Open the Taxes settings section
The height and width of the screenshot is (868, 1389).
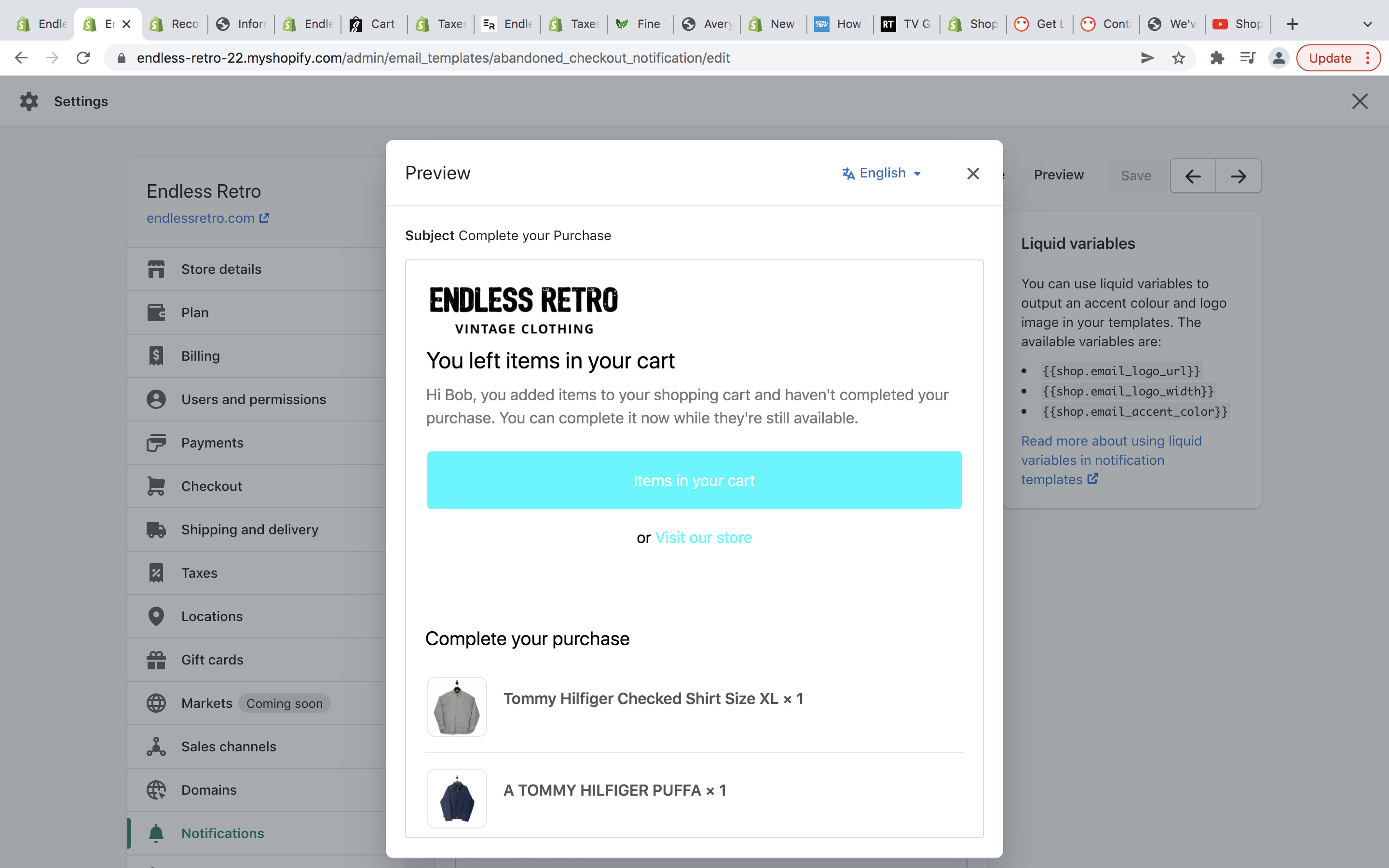[x=256, y=573]
